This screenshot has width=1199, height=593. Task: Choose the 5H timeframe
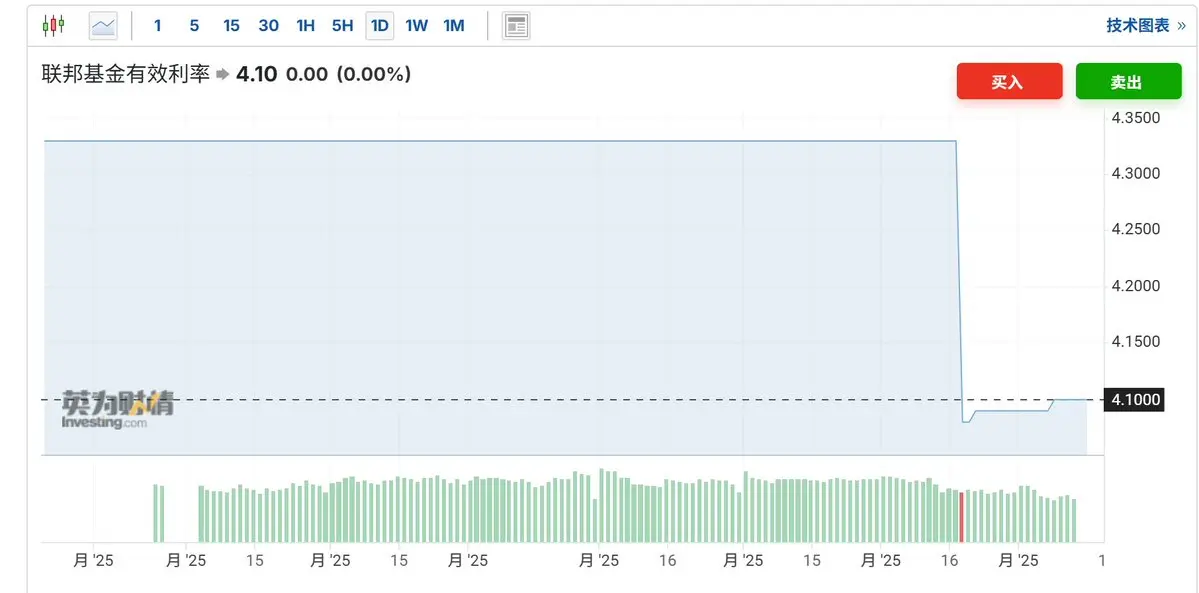343,26
